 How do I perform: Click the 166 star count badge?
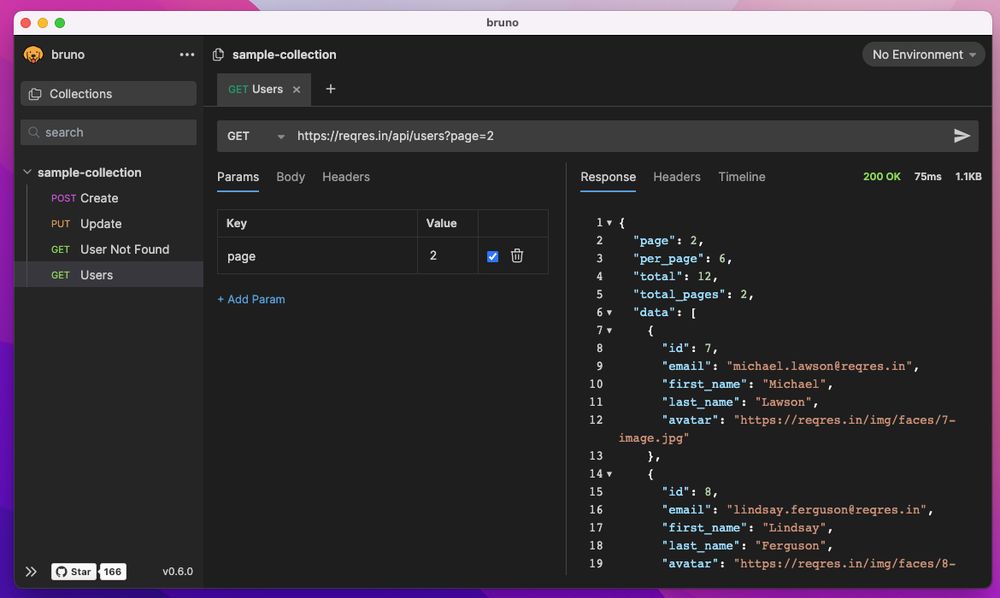click(113, 571)
